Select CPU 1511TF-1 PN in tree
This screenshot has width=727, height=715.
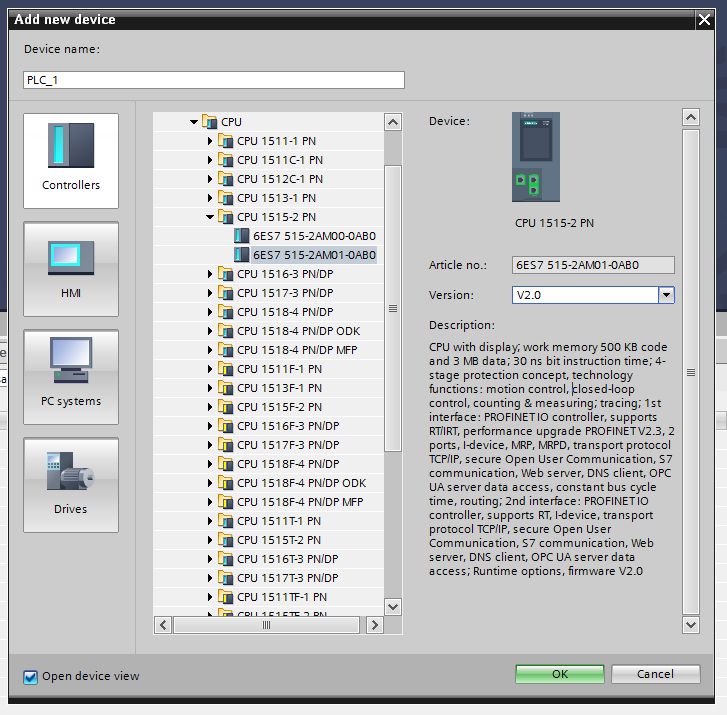click(282, 597)
